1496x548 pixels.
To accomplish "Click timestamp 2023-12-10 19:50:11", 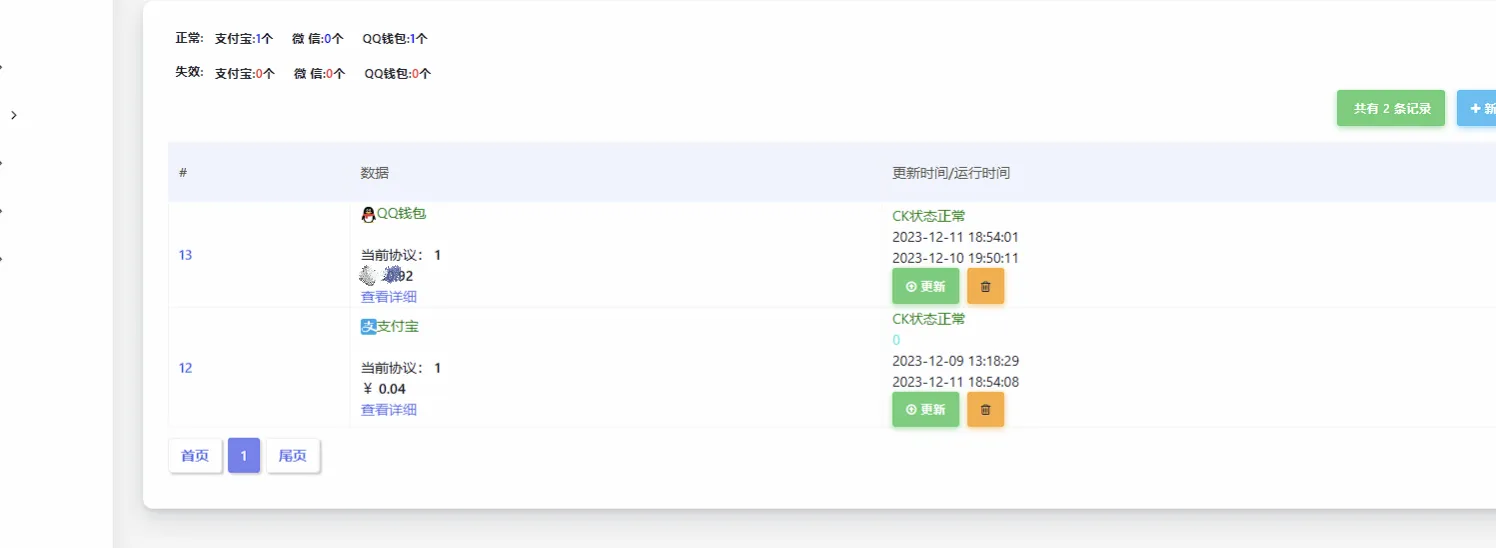I will [x=955, y=258].
